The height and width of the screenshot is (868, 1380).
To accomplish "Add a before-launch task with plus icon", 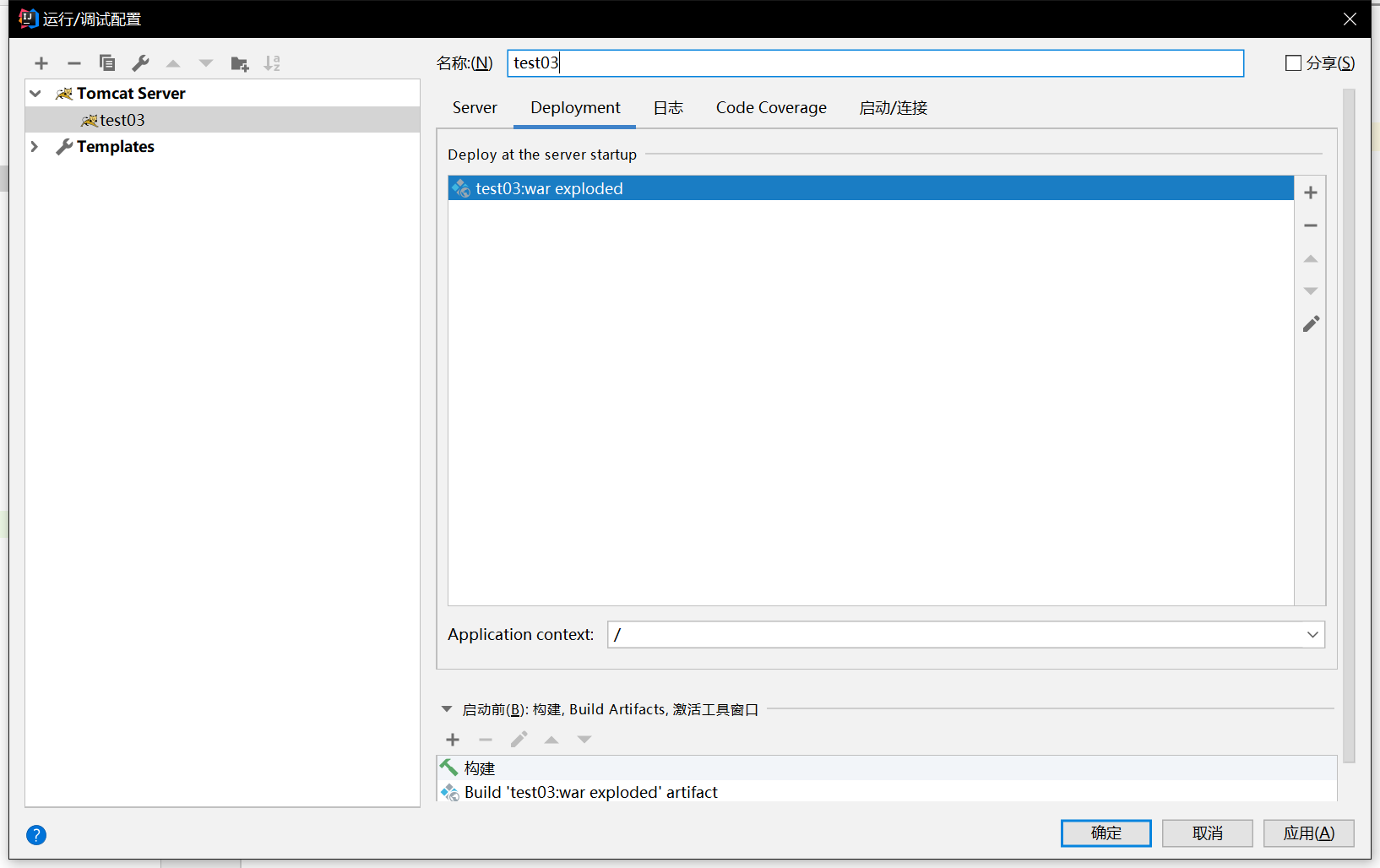I will pos(453,739).
